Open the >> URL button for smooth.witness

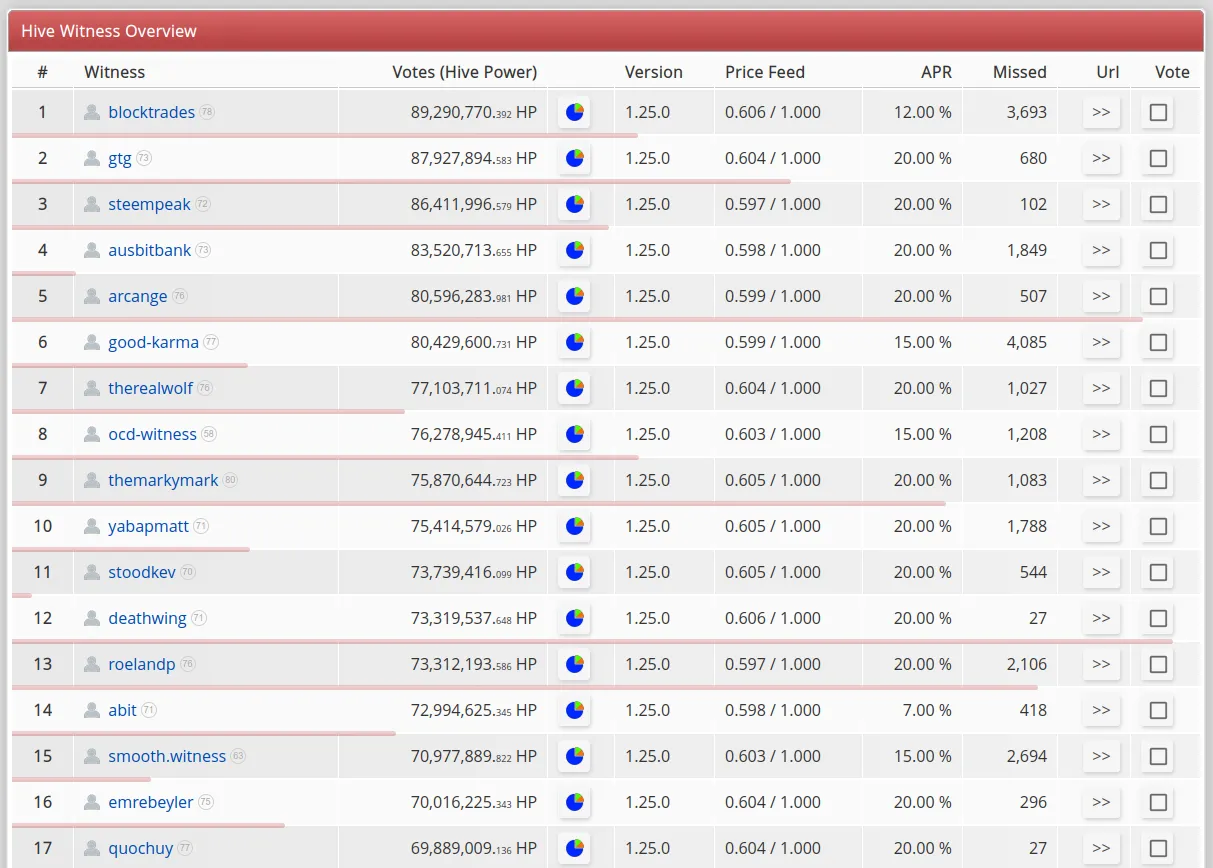[1101, 757]
